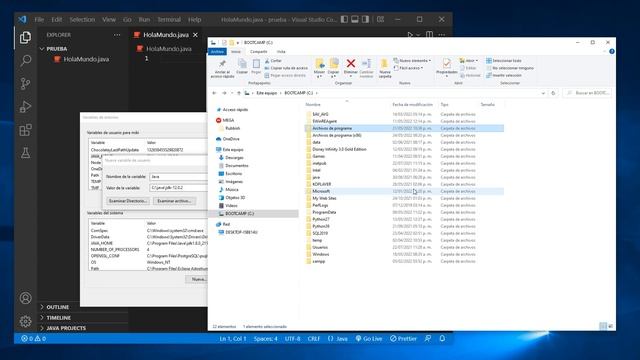
Task: Open the Source Control view in VS Code
Action: 25,84
